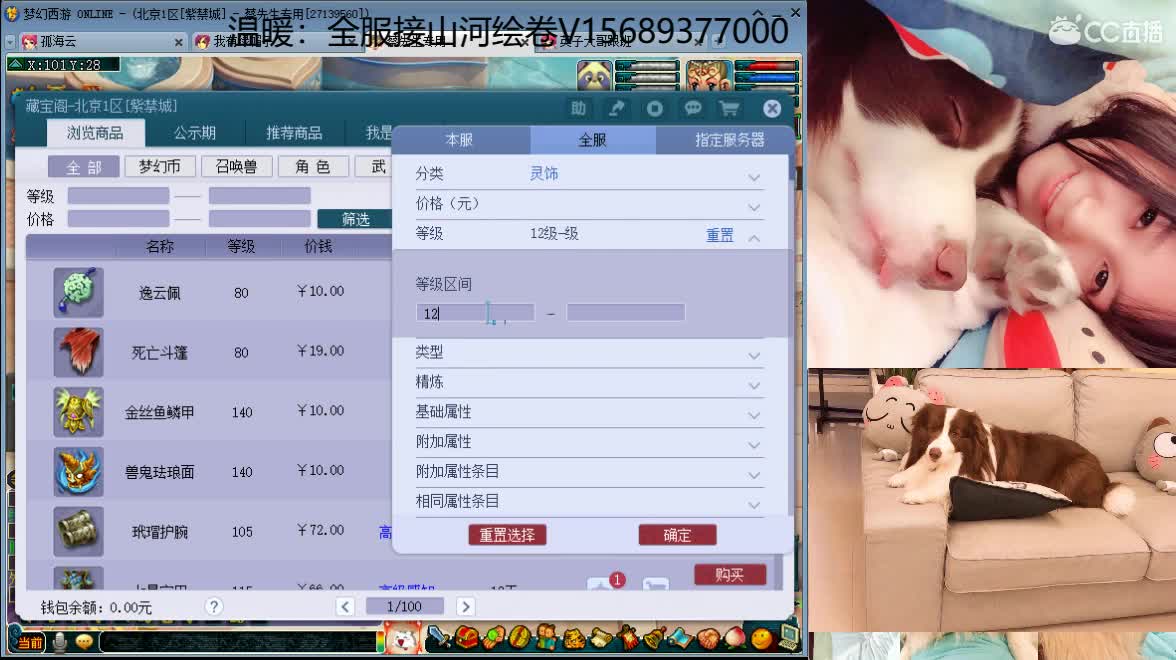Click the left 价格 minimum input field
The height and width of the screenshot is (660, 1176).
118,218
